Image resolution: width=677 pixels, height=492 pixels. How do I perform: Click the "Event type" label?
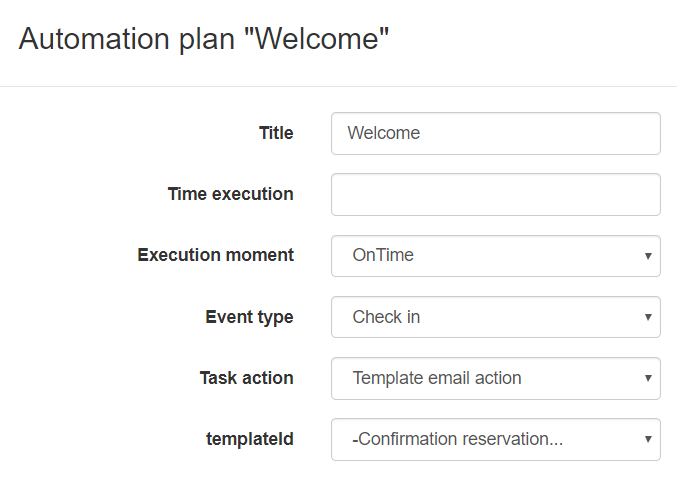(x=249, y=317)
